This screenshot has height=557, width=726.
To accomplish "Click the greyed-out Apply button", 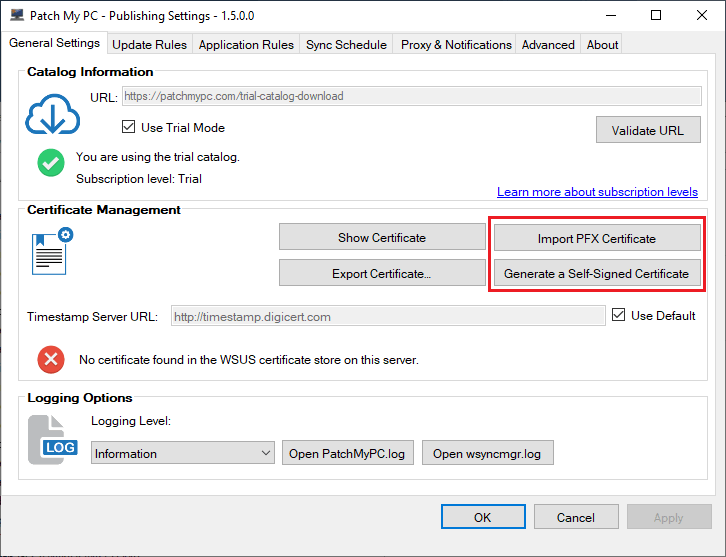I will point(669,517).
